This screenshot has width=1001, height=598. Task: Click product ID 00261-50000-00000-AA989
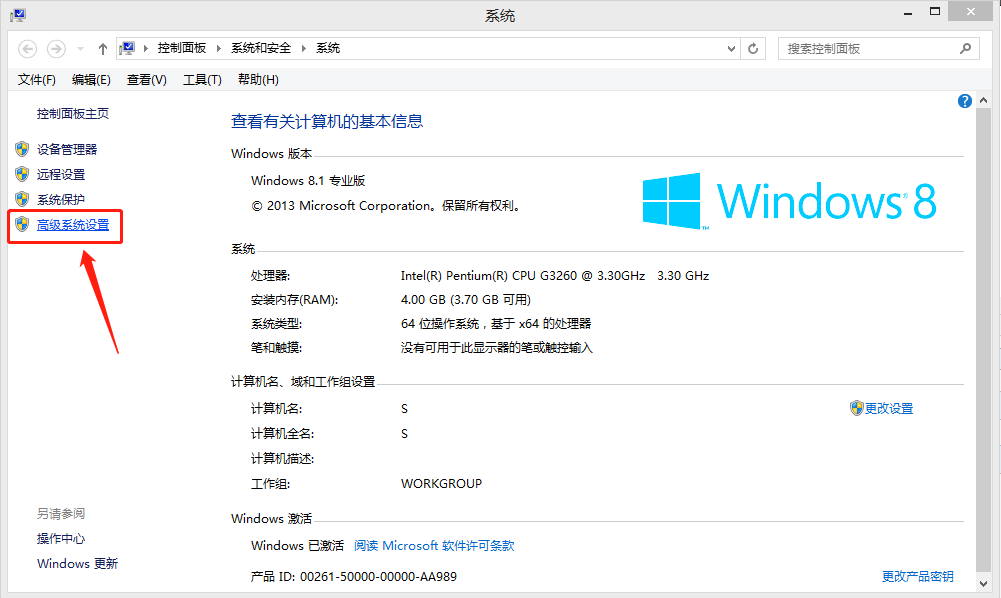(x=379, y=577)
